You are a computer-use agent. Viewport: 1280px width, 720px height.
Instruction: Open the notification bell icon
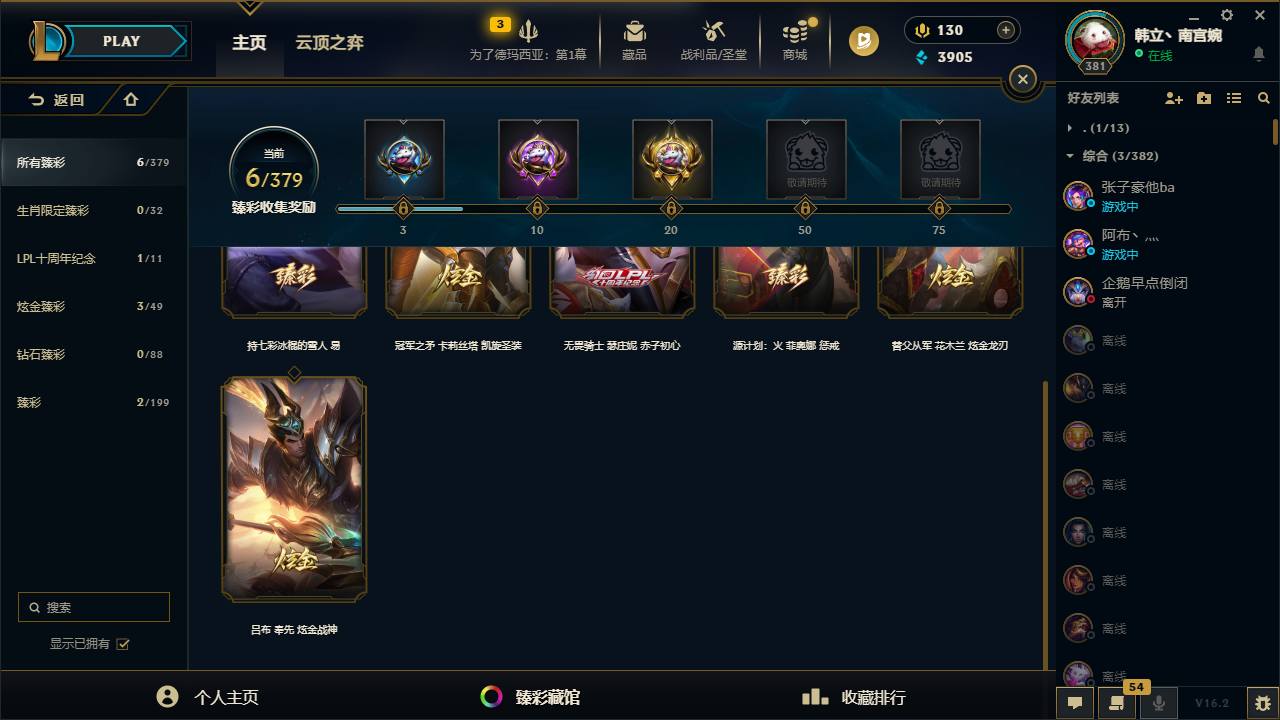pos(1259,54)
